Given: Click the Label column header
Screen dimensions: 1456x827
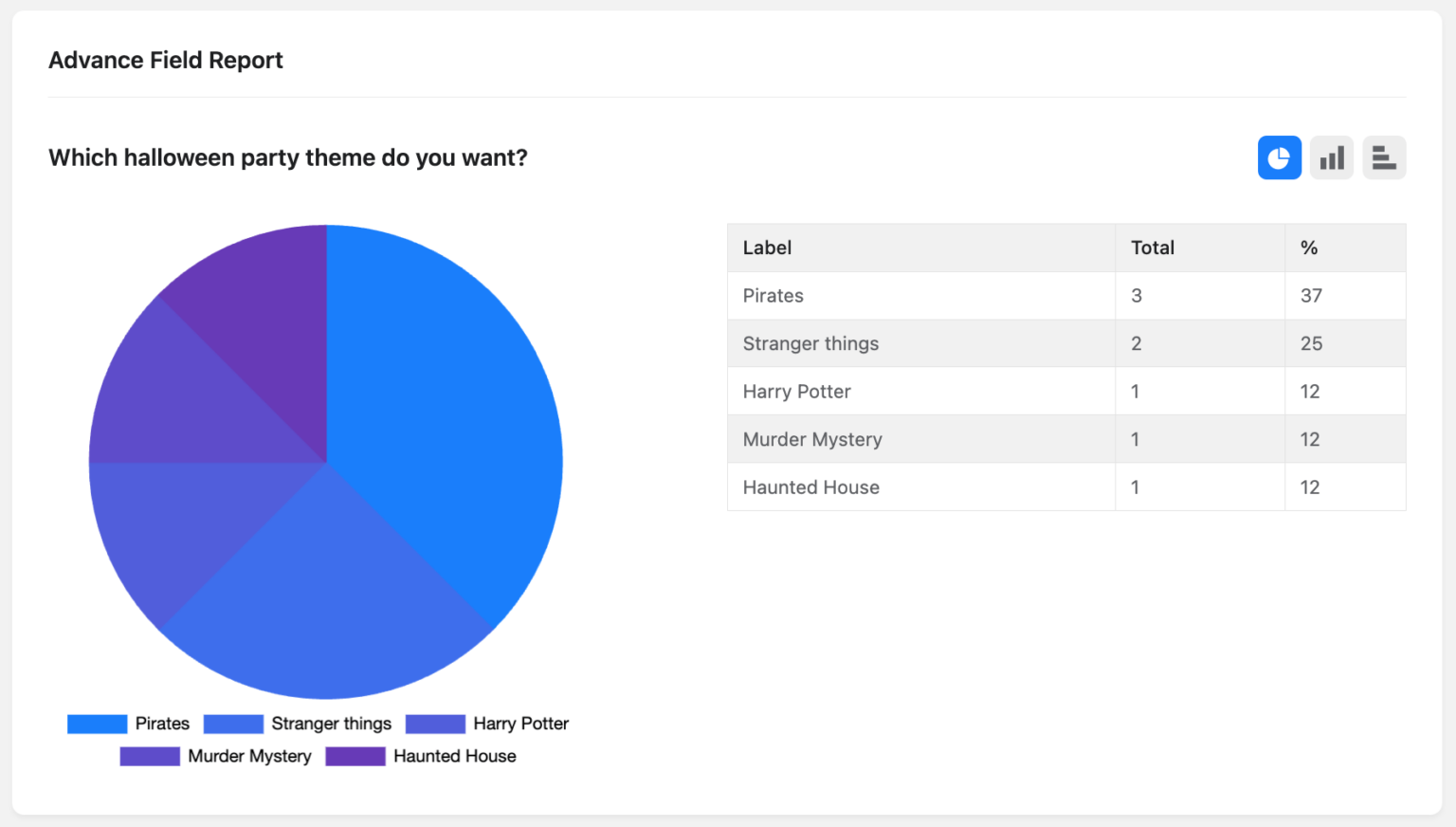Looking at the screenshot, I should (x=767, y=248).
